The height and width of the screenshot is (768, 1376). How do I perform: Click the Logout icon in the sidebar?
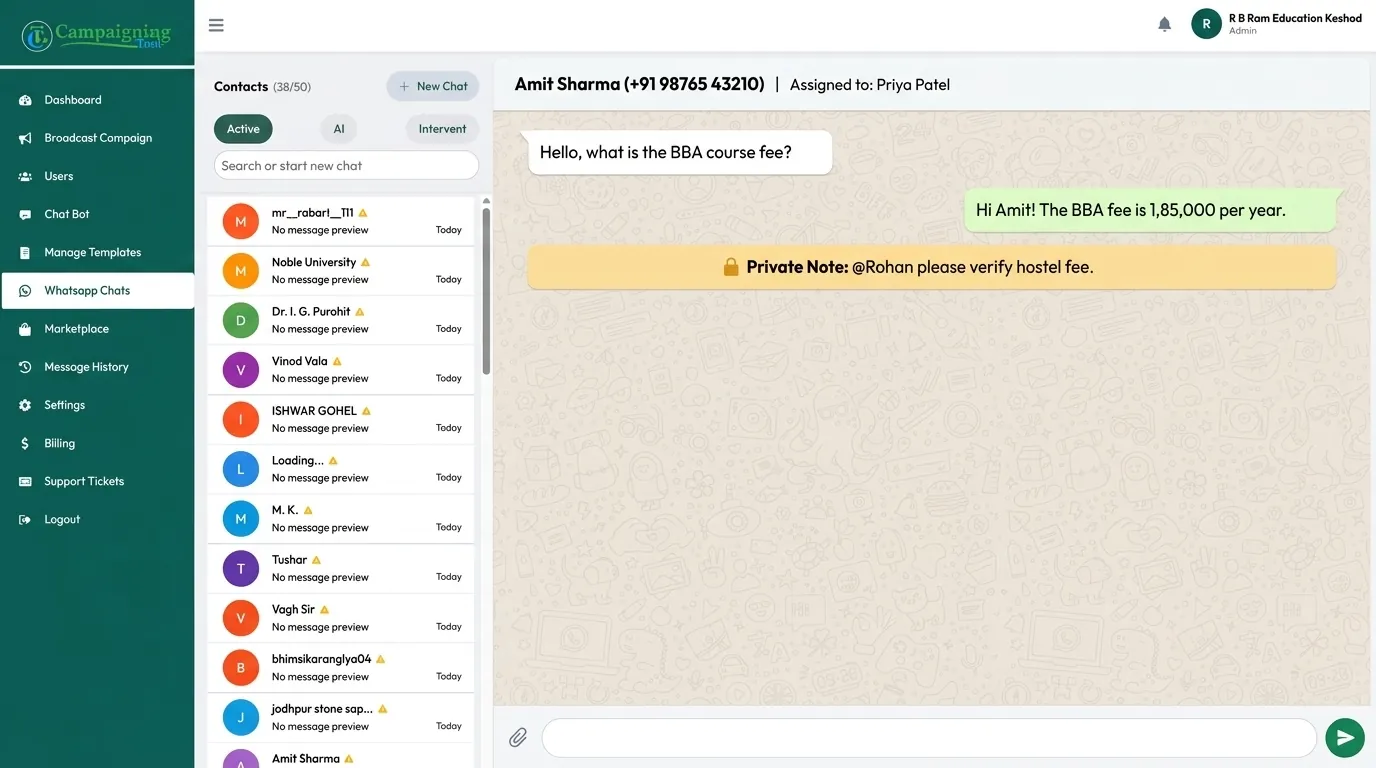(x=25, y=520)
